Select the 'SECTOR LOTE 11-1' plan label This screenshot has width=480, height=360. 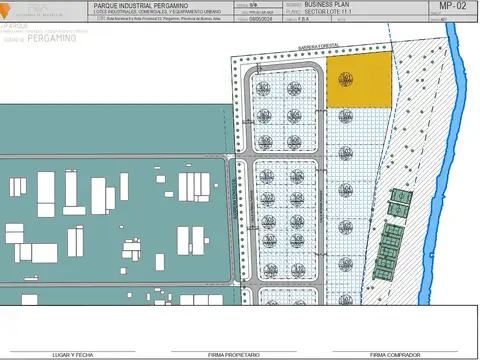[328, 12]
